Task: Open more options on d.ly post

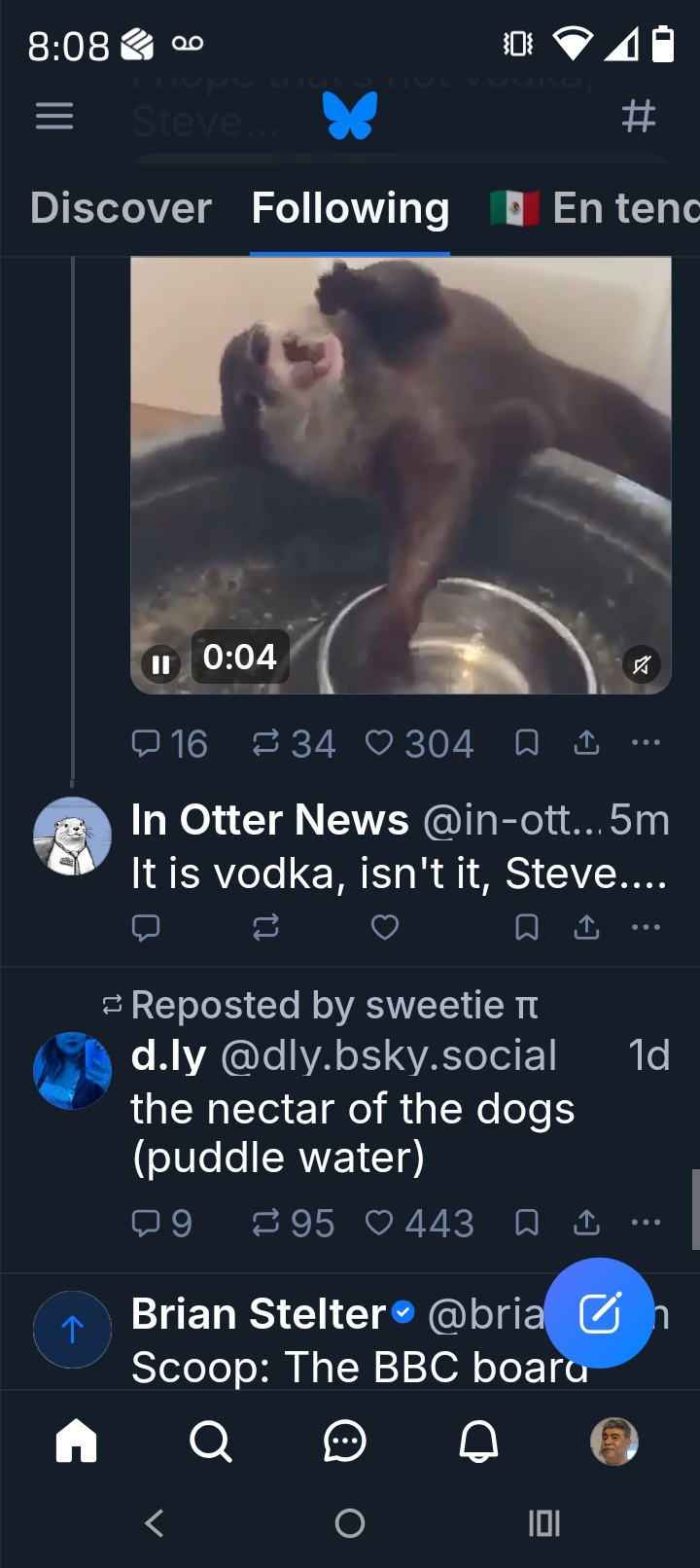Action: pos(646,1222)
